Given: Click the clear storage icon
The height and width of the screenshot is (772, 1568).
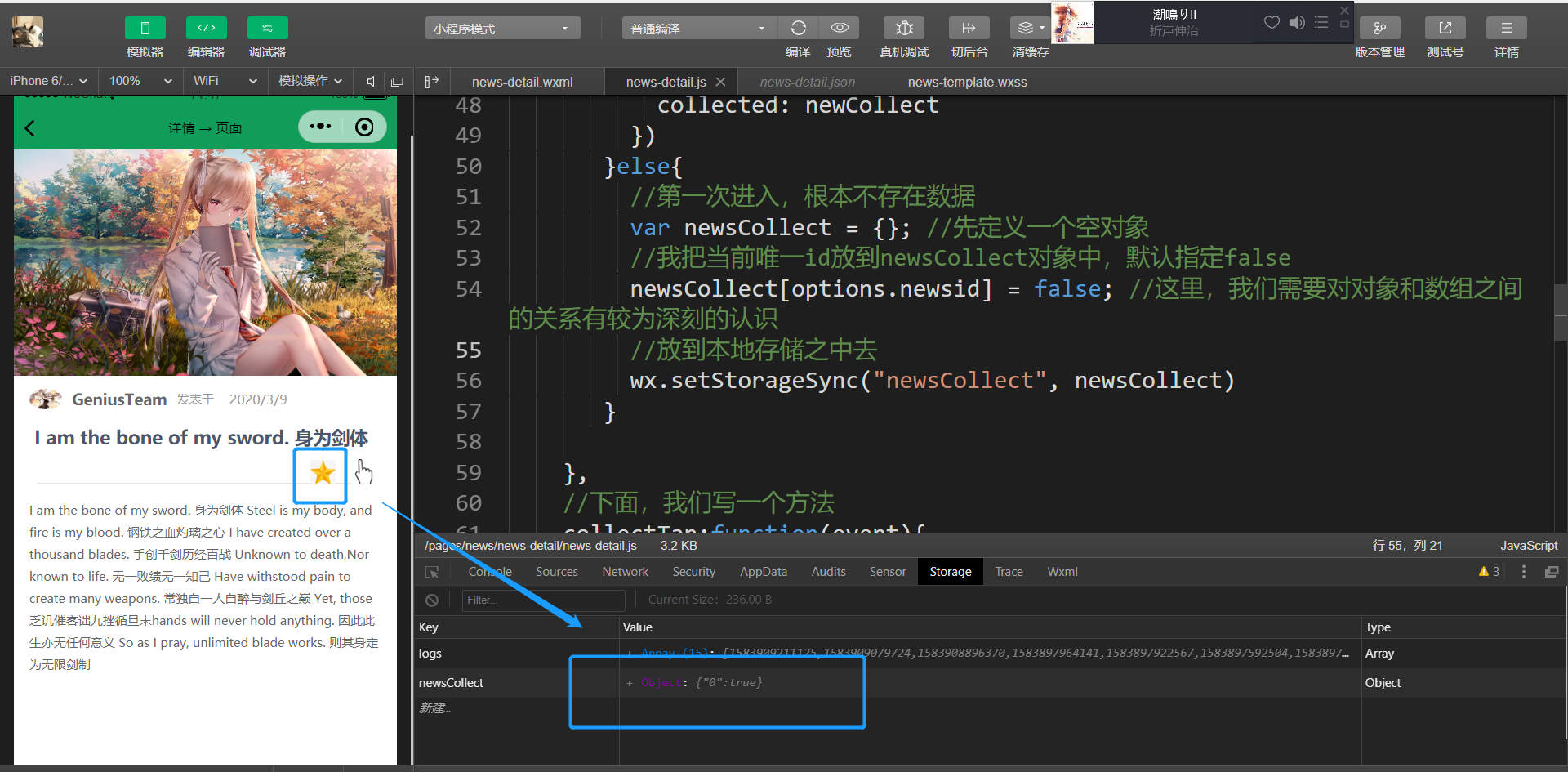Looking at the screenshot, I should click(432, 600).
